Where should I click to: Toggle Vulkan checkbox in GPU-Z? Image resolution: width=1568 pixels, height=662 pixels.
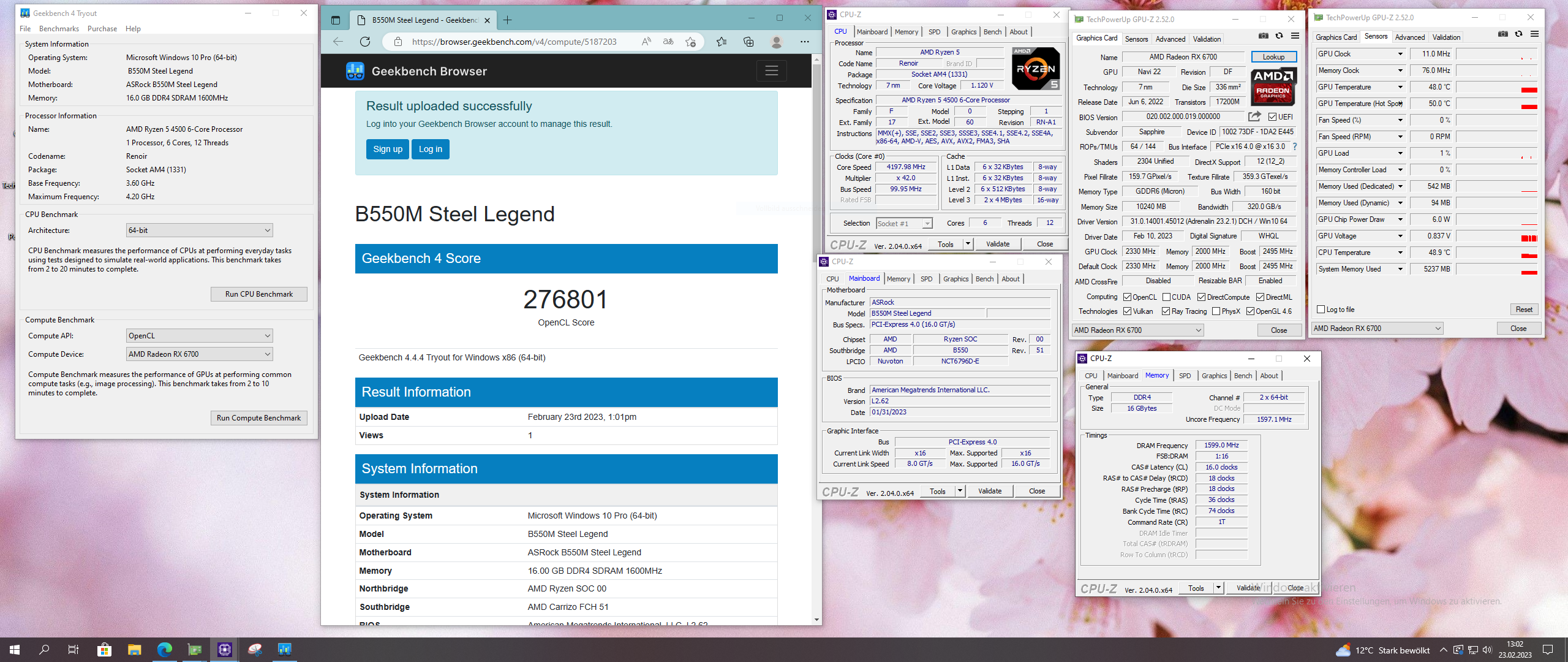(x=1127, y=311)
